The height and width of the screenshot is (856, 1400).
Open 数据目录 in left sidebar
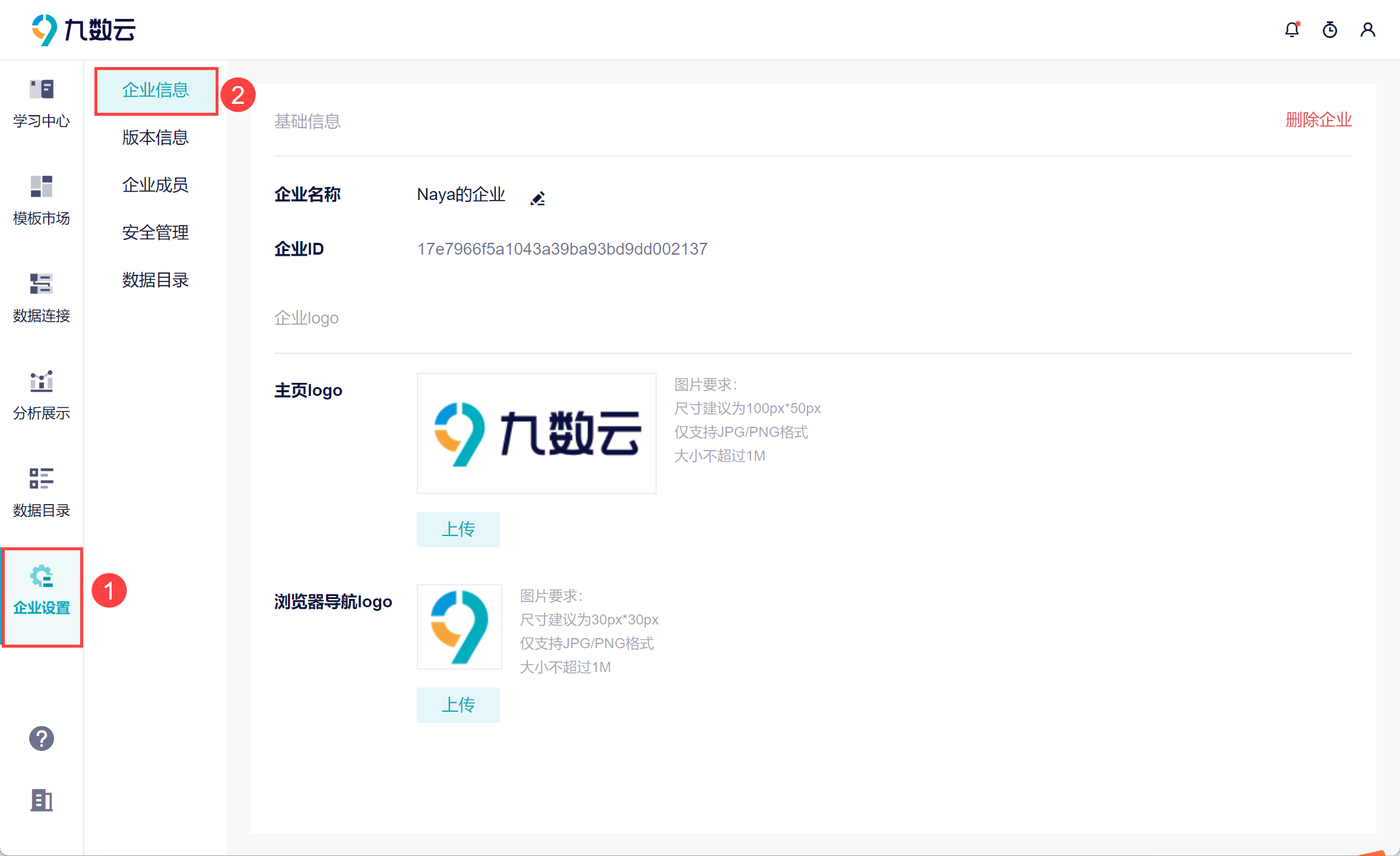point(42,493)
